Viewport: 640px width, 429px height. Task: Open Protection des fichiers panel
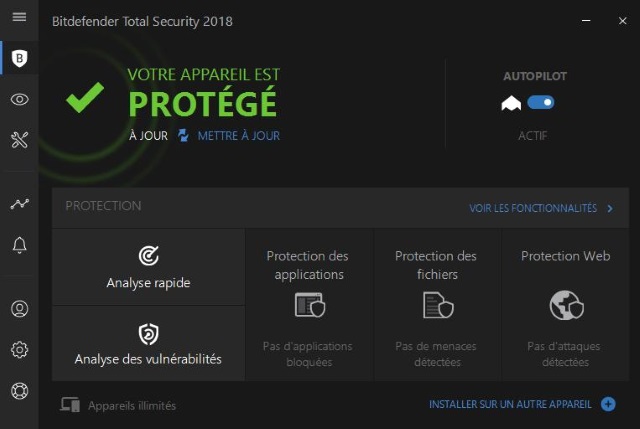(x=437, y=305)
